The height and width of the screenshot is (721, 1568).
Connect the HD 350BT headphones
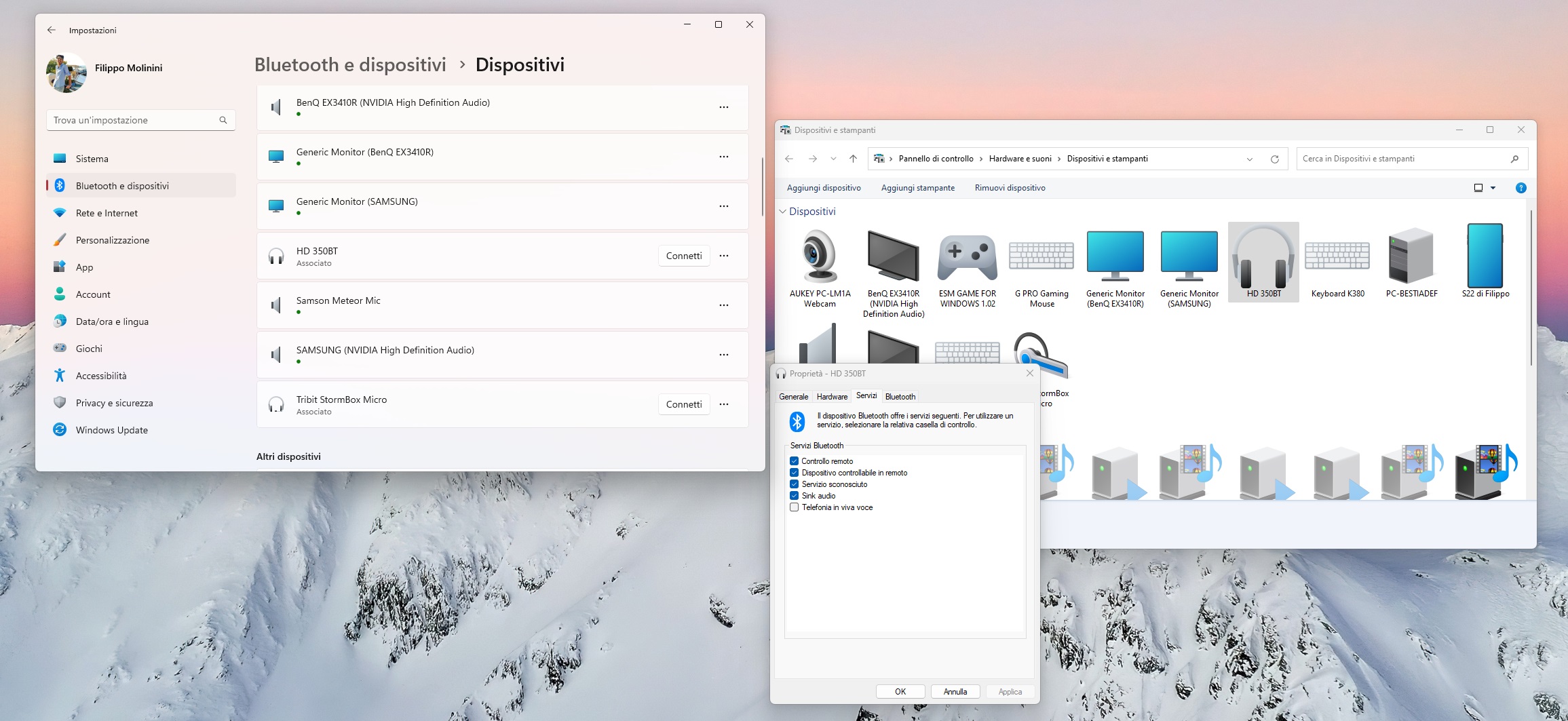pos(684,256)
